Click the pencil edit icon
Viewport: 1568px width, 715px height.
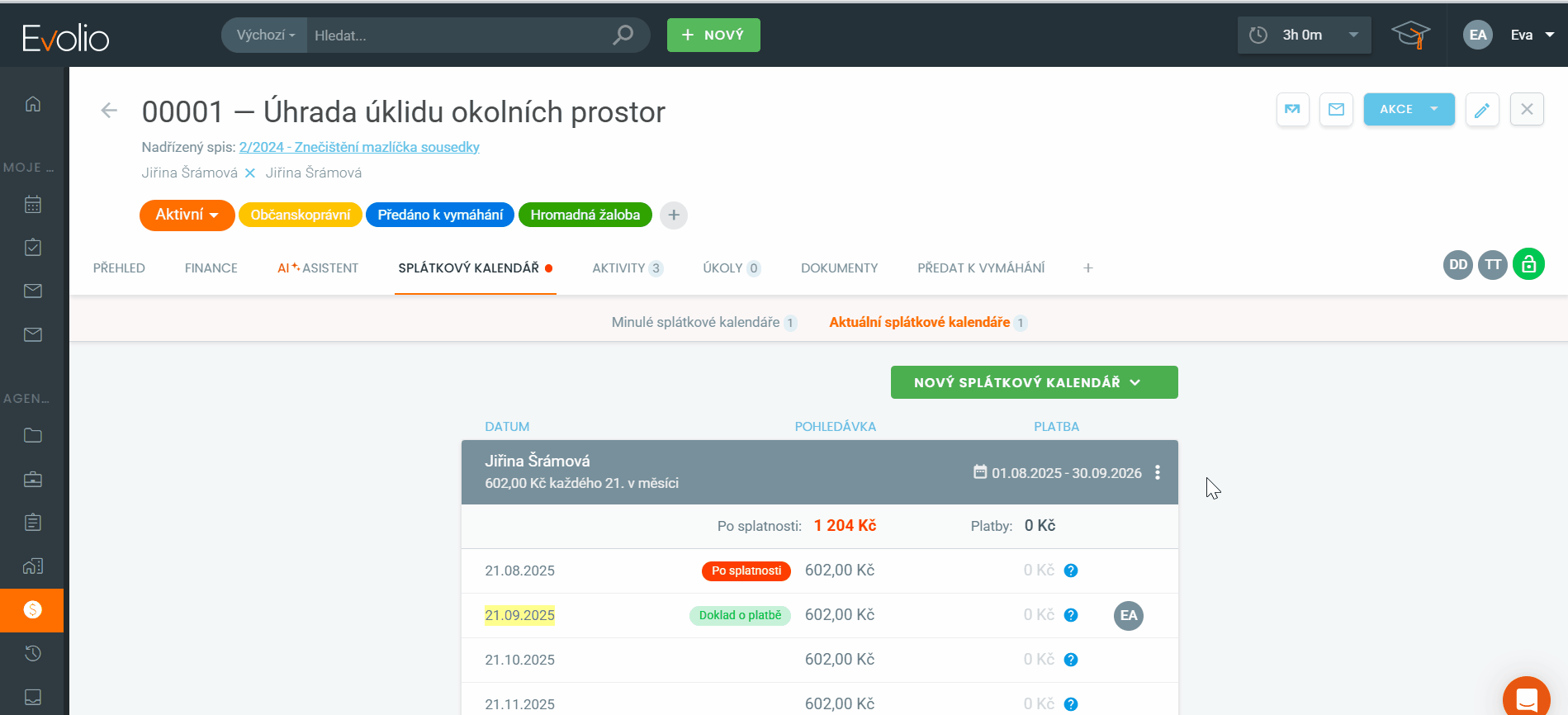tap(1482, 109)
